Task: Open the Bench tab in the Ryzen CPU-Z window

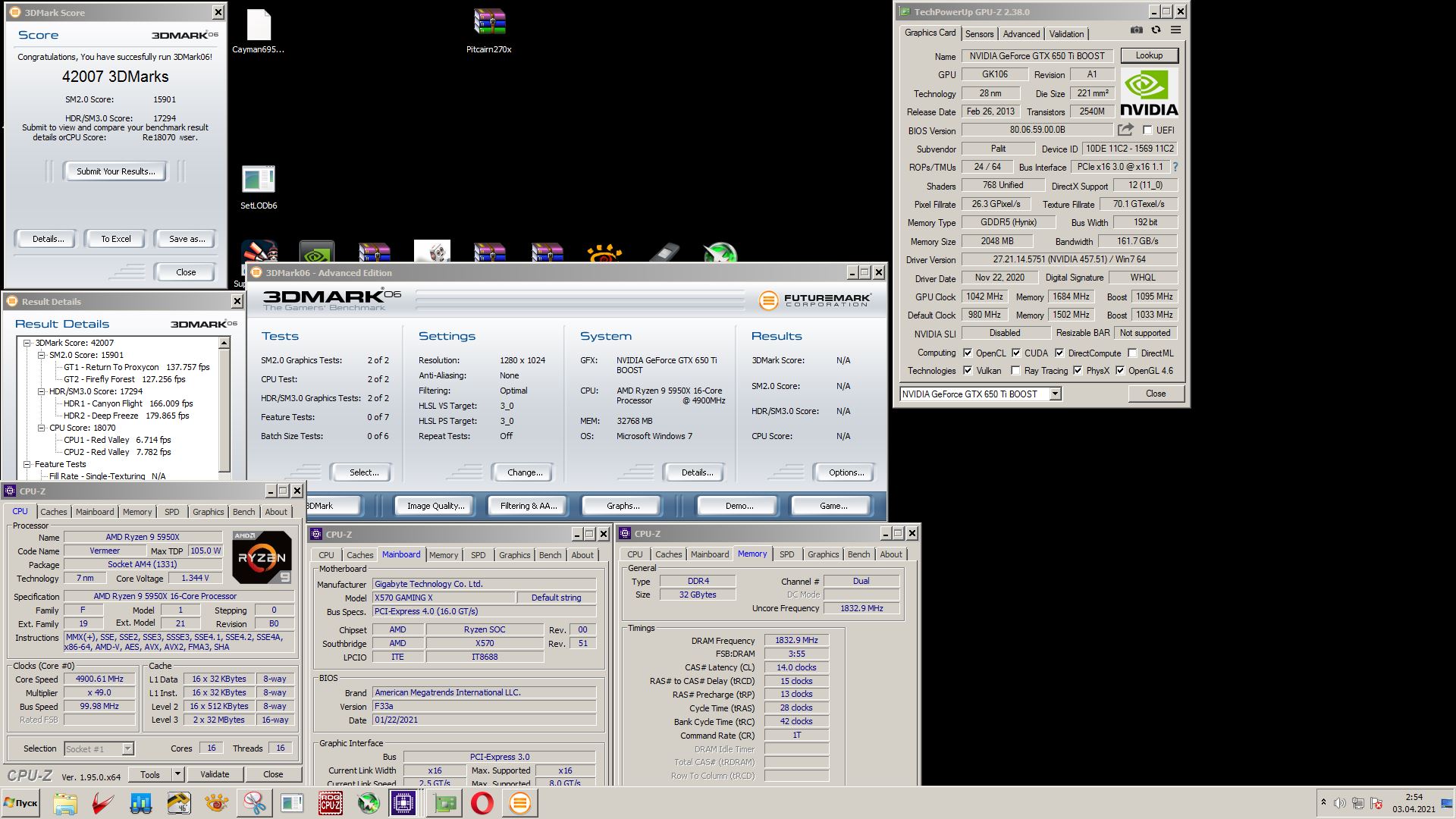Action: coord(243,512)
